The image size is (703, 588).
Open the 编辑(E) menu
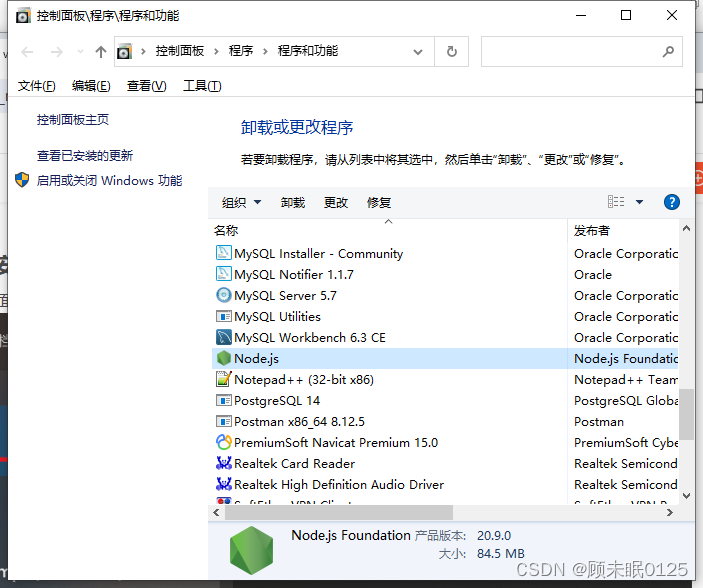pos(91,86)
